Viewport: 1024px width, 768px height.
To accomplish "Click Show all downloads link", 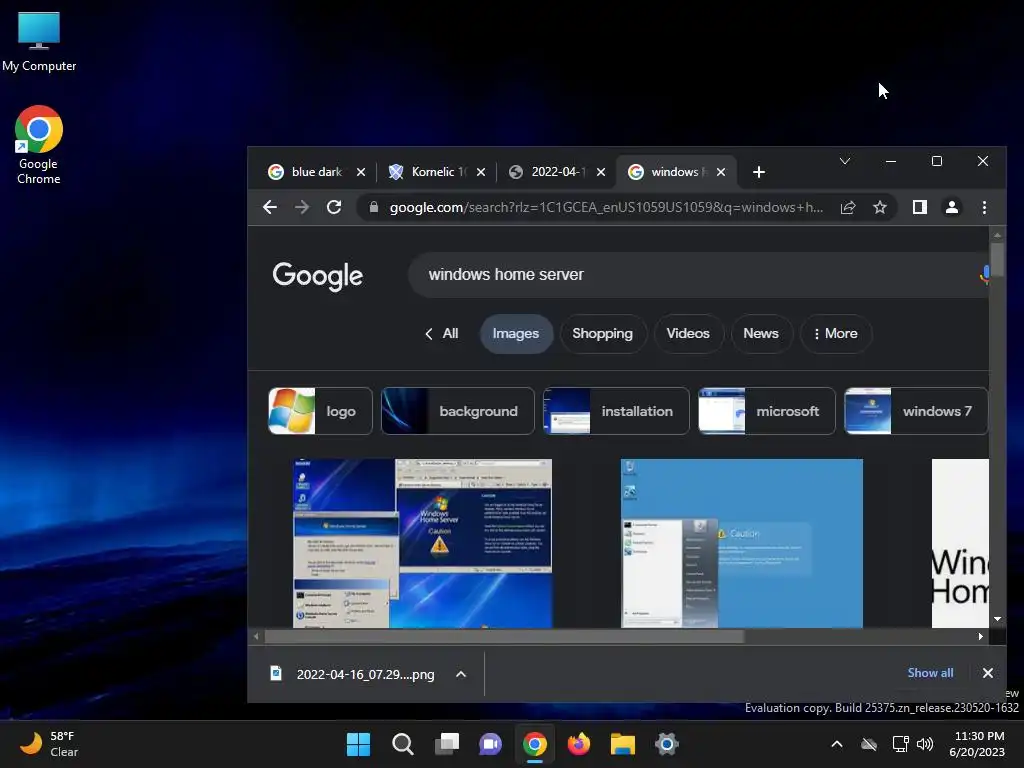I will [x=930, y=673].
